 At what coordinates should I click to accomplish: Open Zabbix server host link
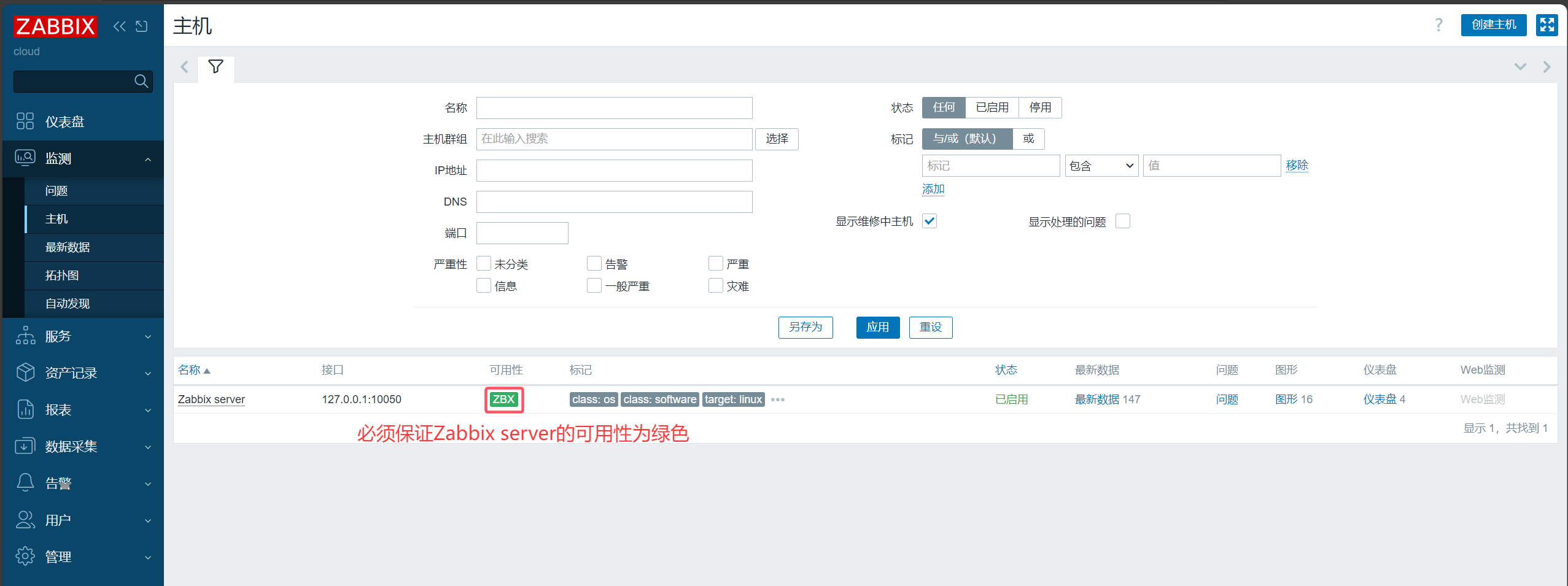(211, 399)
